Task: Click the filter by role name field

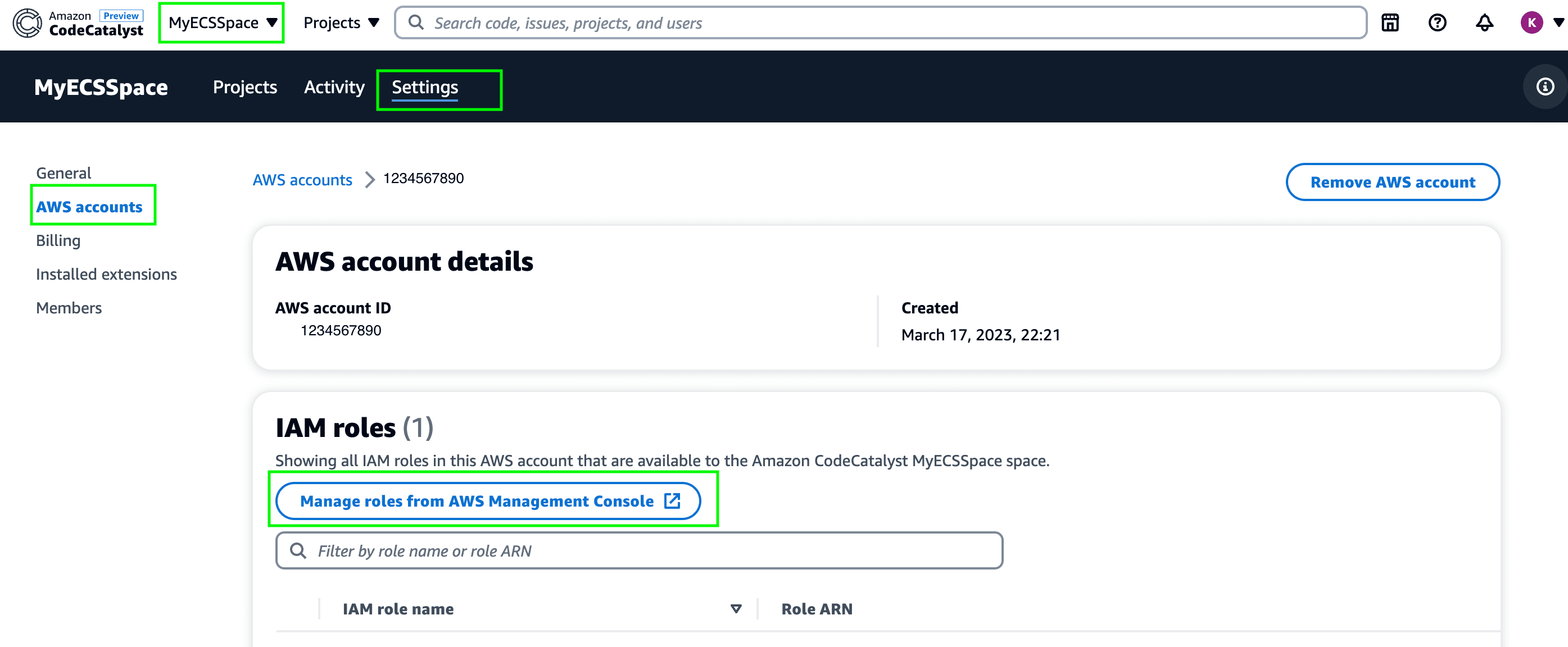Action: pyautogui.click(x=639, y=550)
